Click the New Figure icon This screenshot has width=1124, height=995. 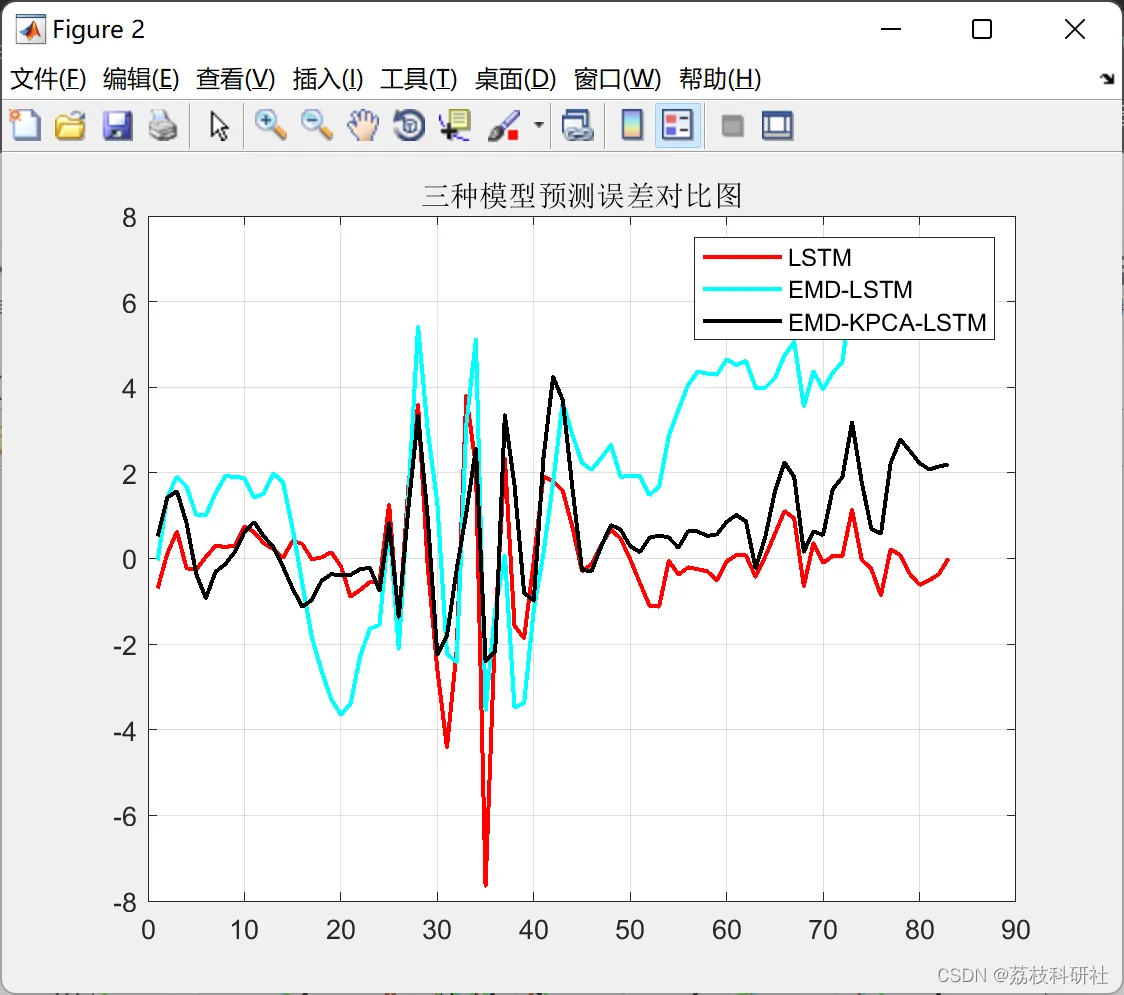[25, 125]
